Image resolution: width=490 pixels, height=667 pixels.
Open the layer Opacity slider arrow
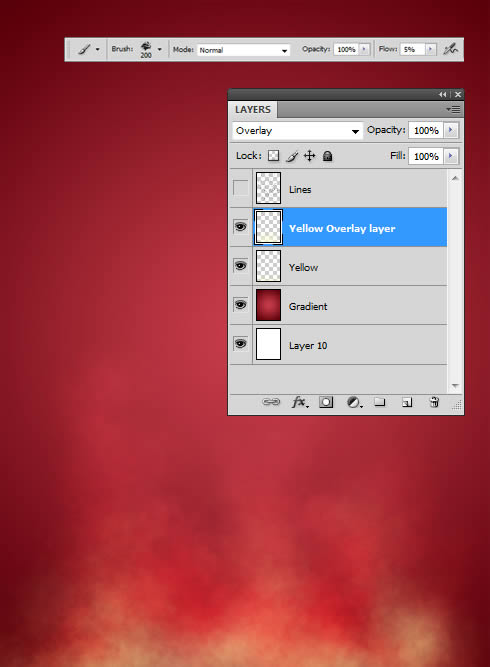[x=451, y=130]
